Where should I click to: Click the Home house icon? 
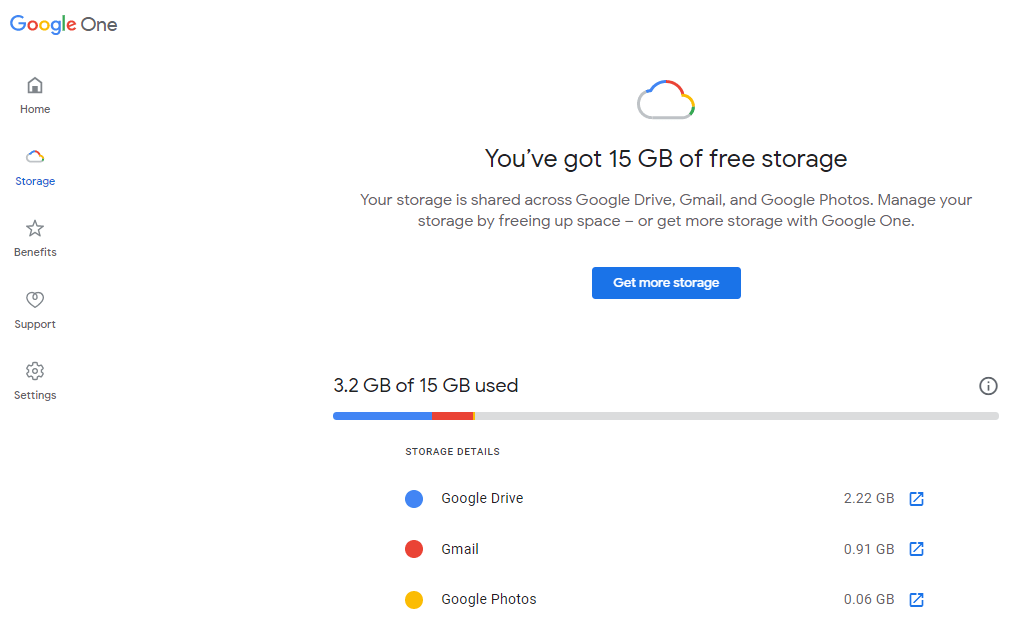point(35,85)
